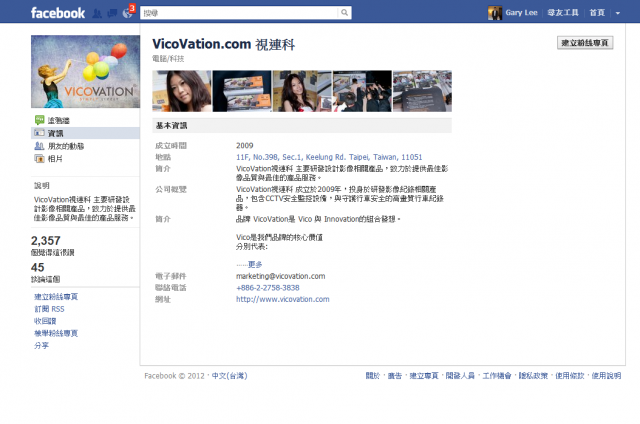
Task: Click the Keelung Rd. Taipei address link
Action: [329, 157]
